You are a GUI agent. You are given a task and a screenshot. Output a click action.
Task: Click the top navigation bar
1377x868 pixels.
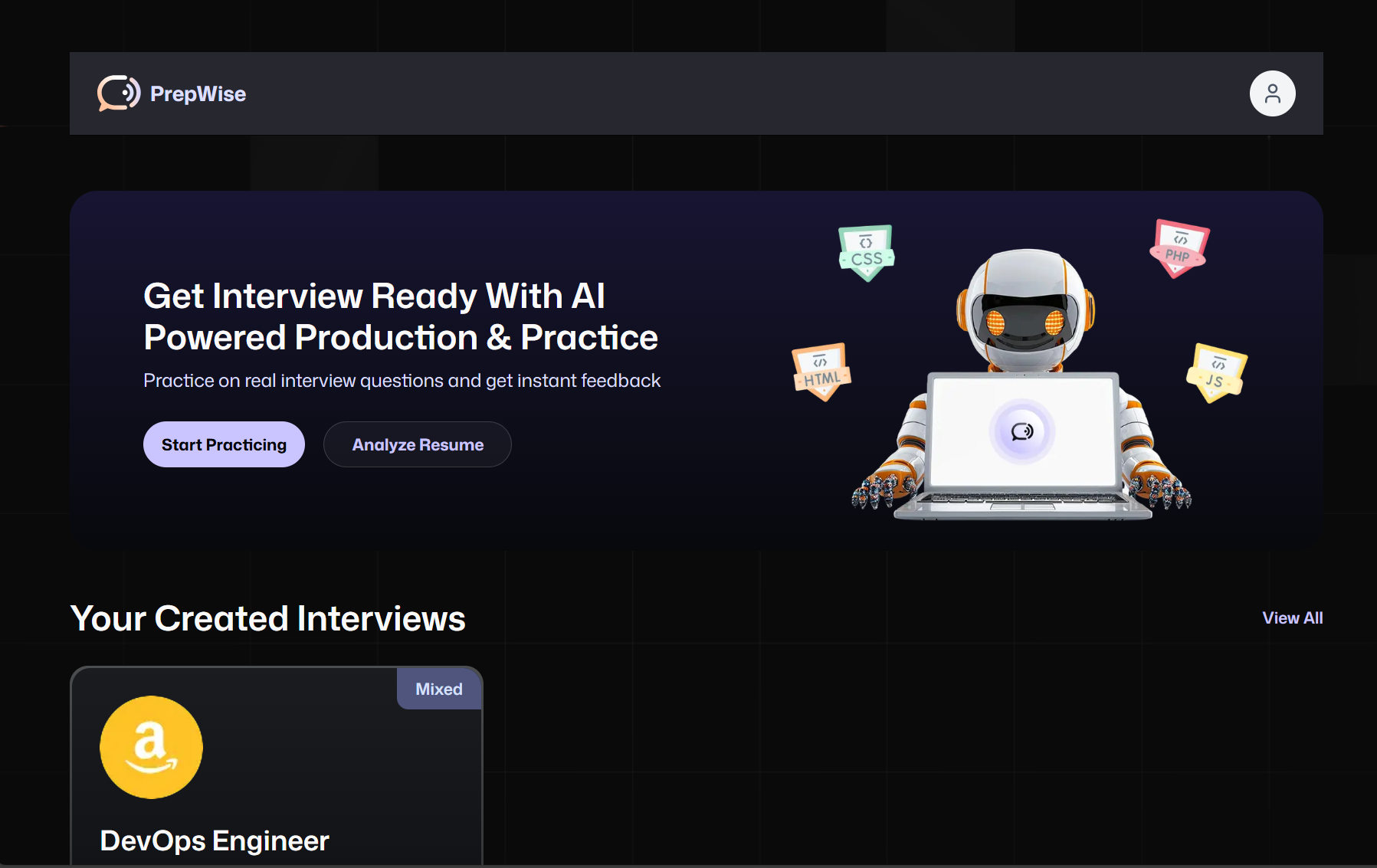click(690, 93)
